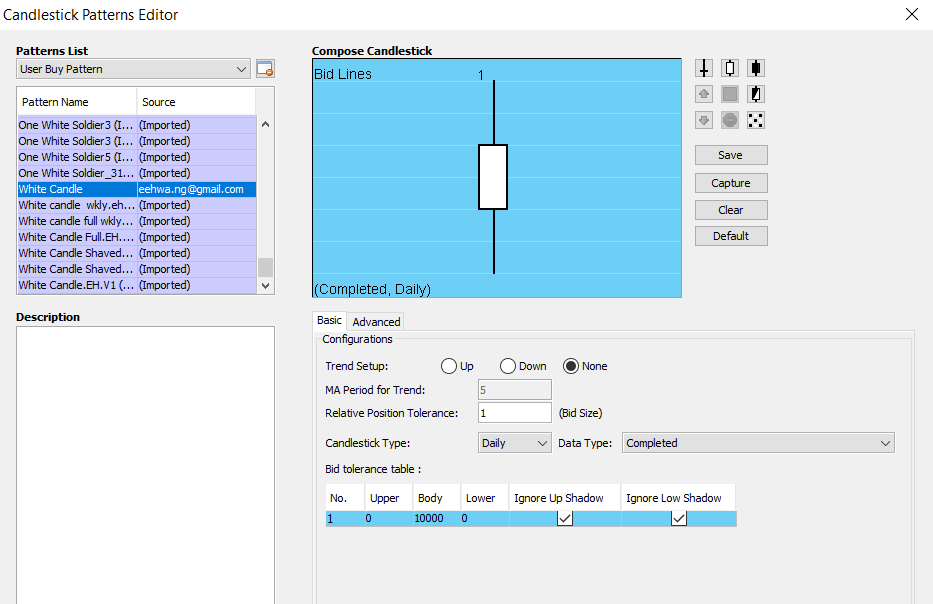This screenshot has height=604, width=933.
Task: Click the white candle body in compose area
Action: (493, 177)
